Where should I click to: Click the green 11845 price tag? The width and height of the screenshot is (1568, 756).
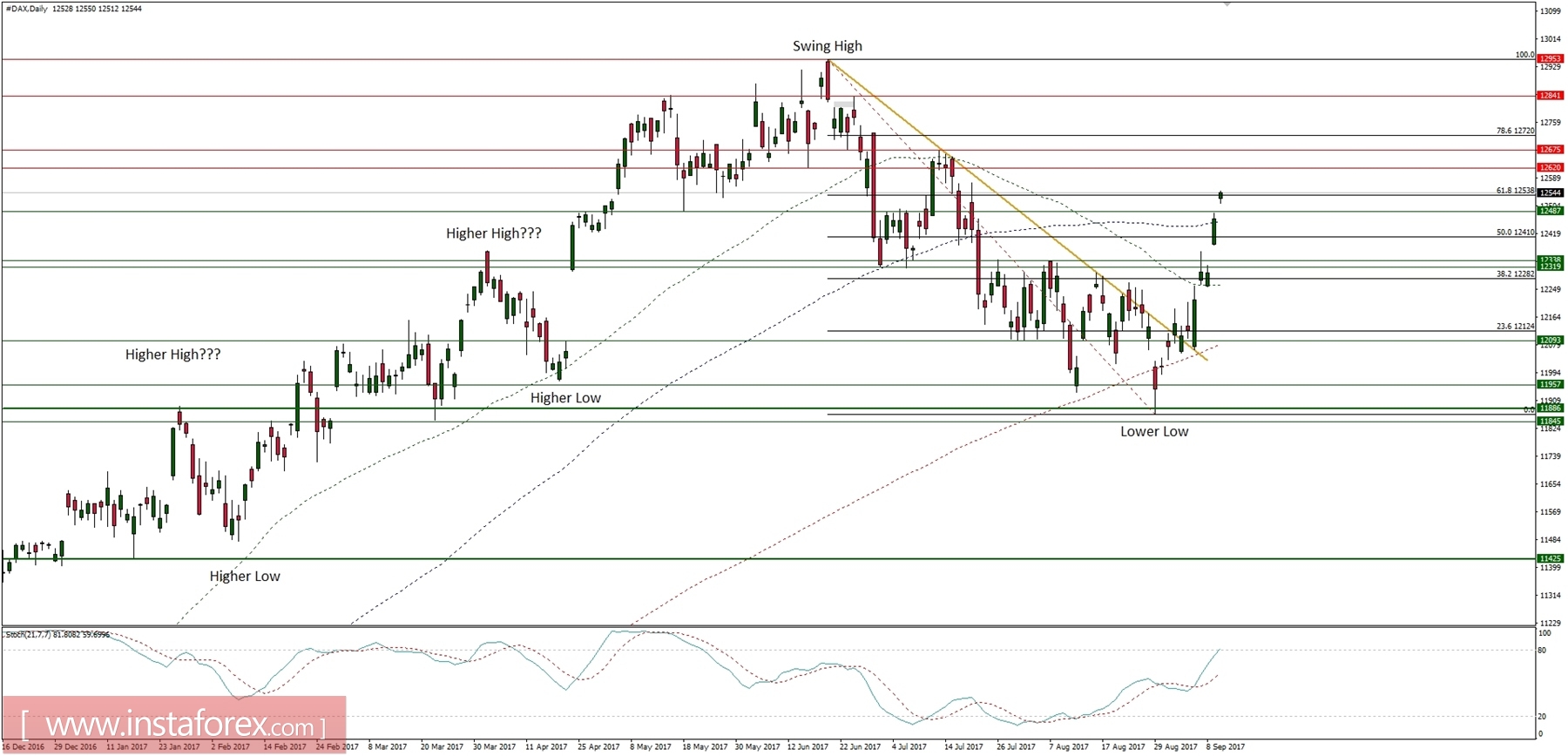coord(1550,421)
